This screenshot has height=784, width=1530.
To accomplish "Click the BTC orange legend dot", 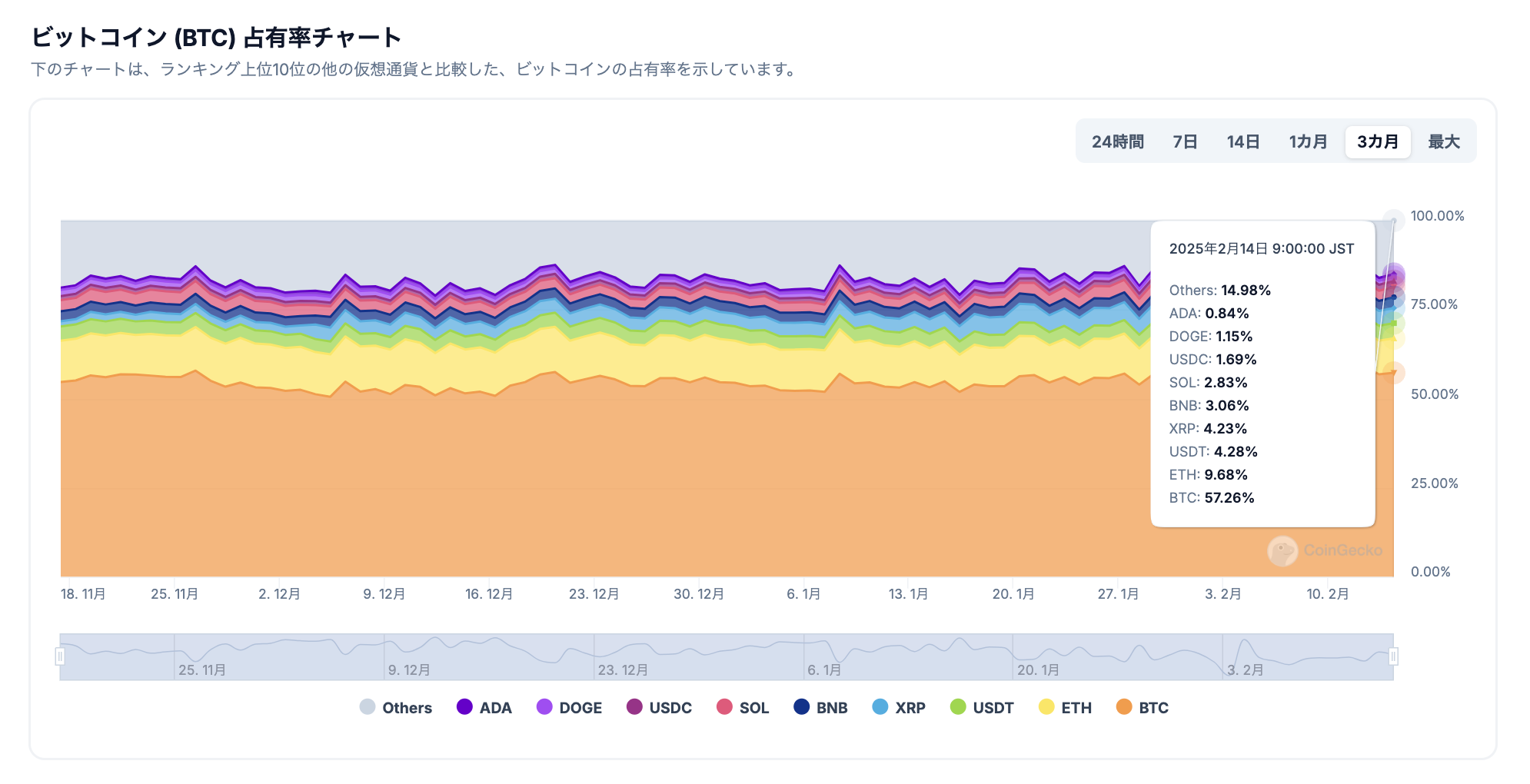I will [x=1123, y=707].
